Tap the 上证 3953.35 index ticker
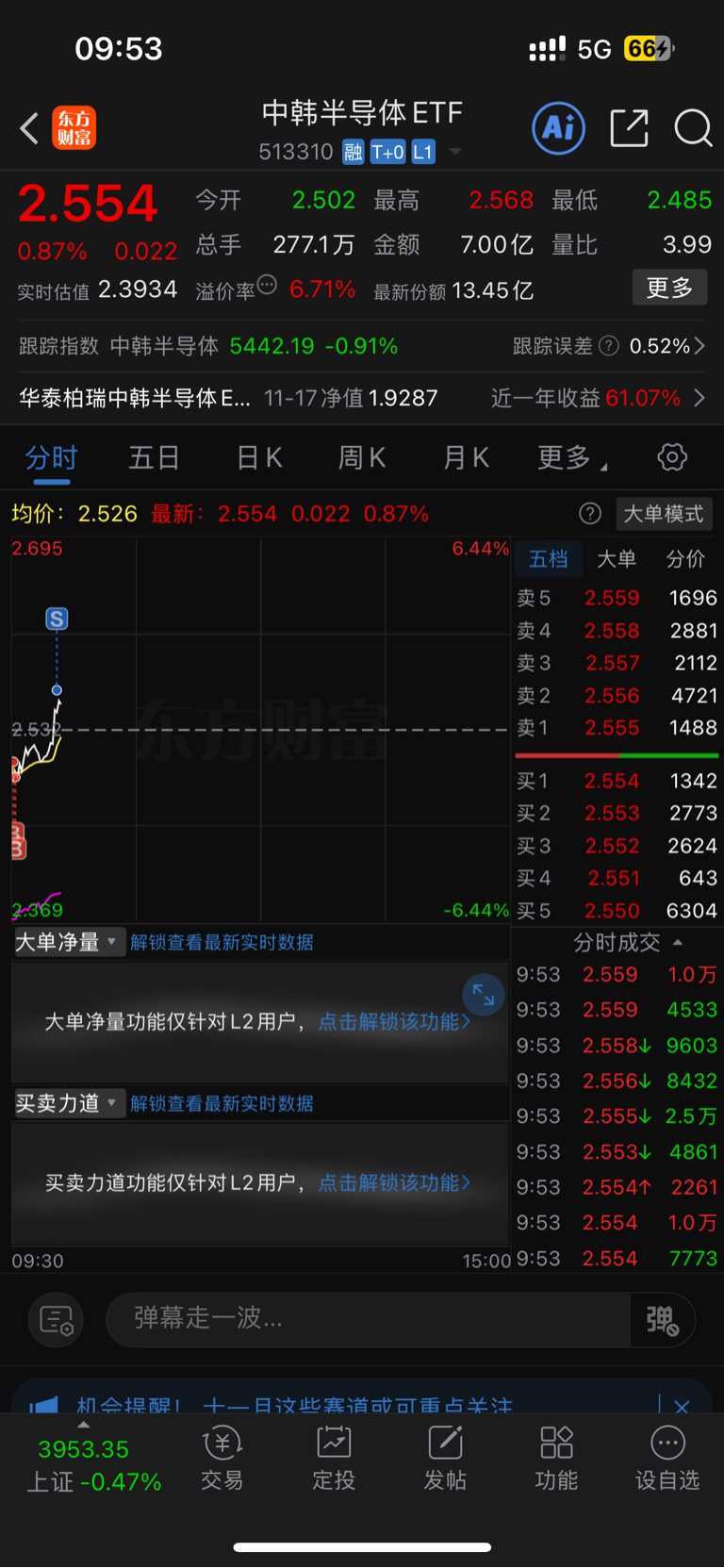 click(93, 1465)
